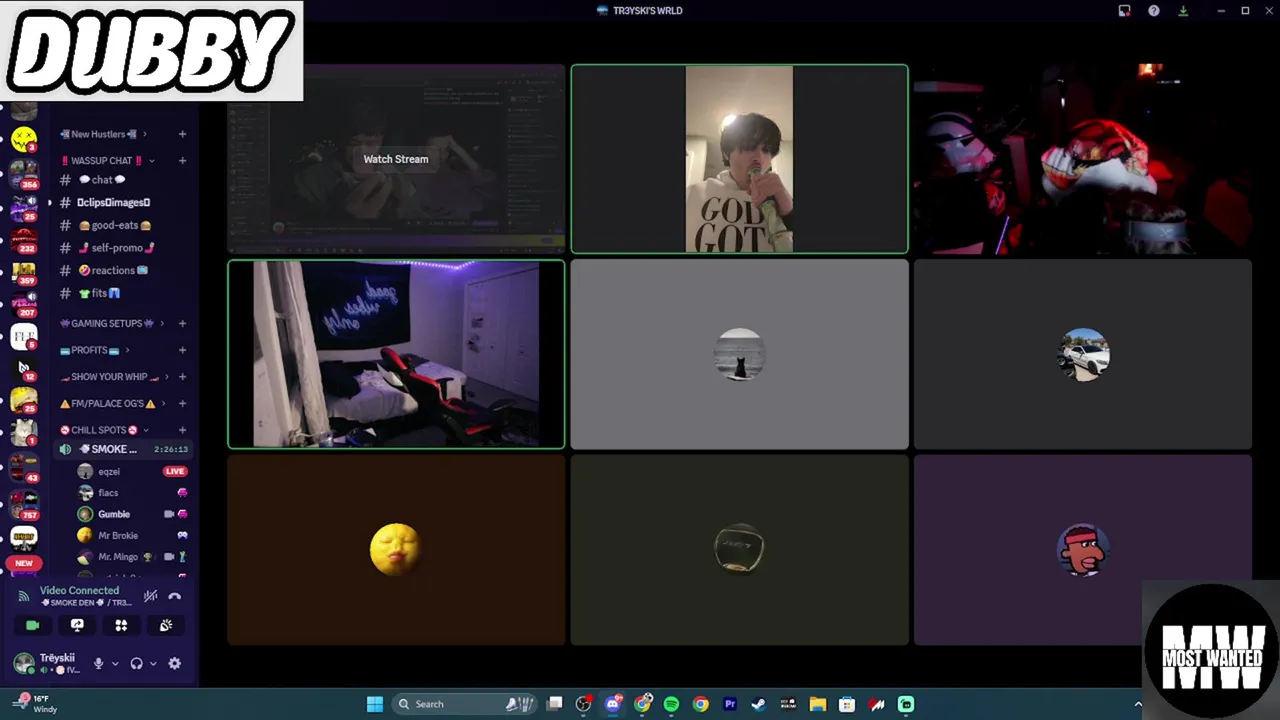The height and width of the screenshot is (720, 1280).
Task: Click Video Connected status text
Action: click(79, 590)
